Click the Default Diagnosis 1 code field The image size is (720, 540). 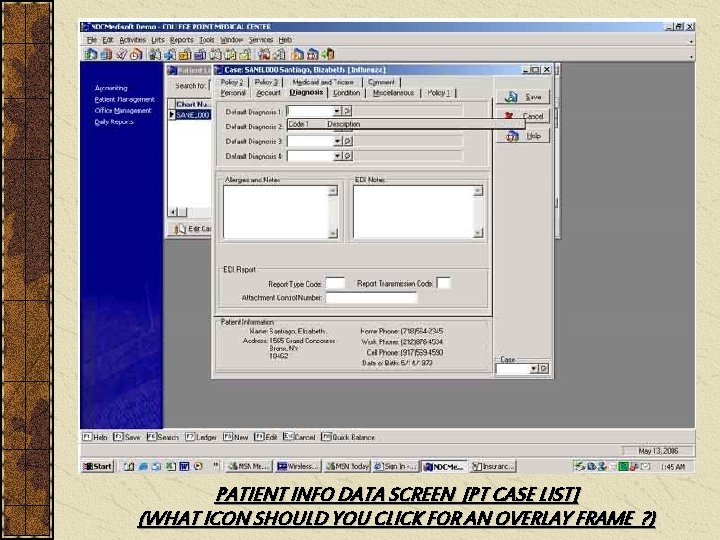(310, 111)
